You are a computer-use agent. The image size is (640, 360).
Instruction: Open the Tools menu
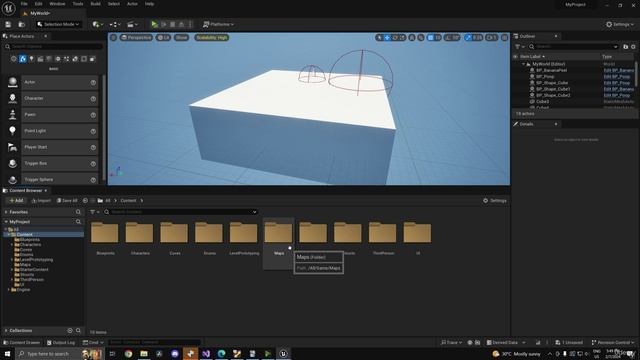coord(78,4)
